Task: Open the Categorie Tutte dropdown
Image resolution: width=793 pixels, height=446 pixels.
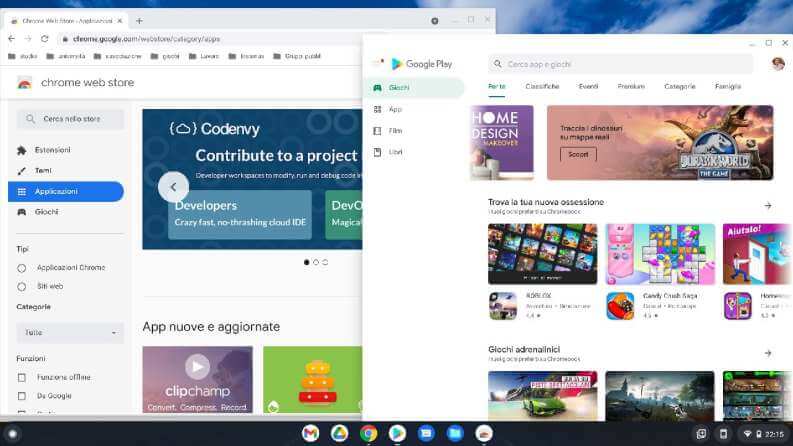Action: (70, 332)
